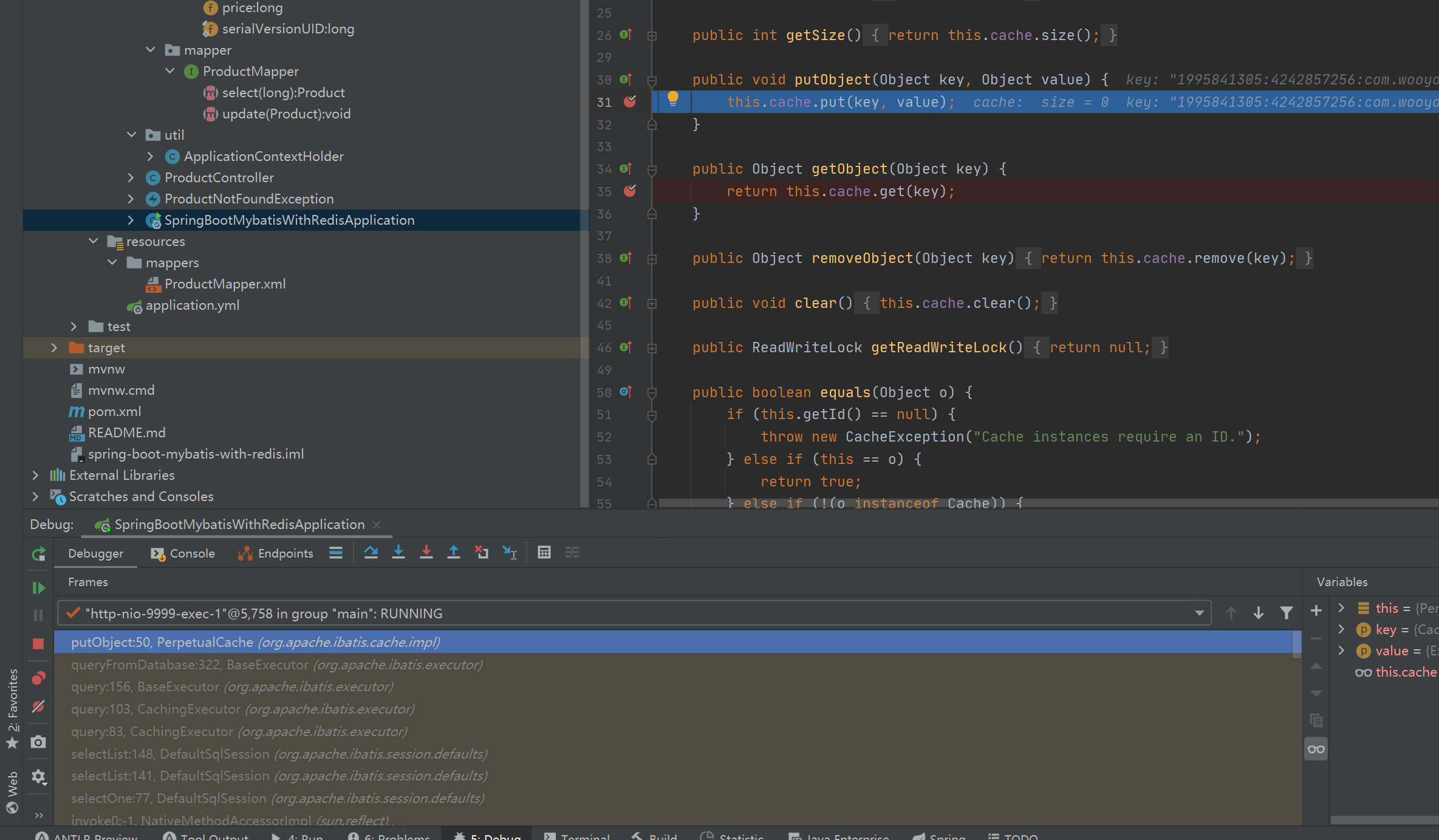Add a new watch with plus icon

coord(1316,611)
